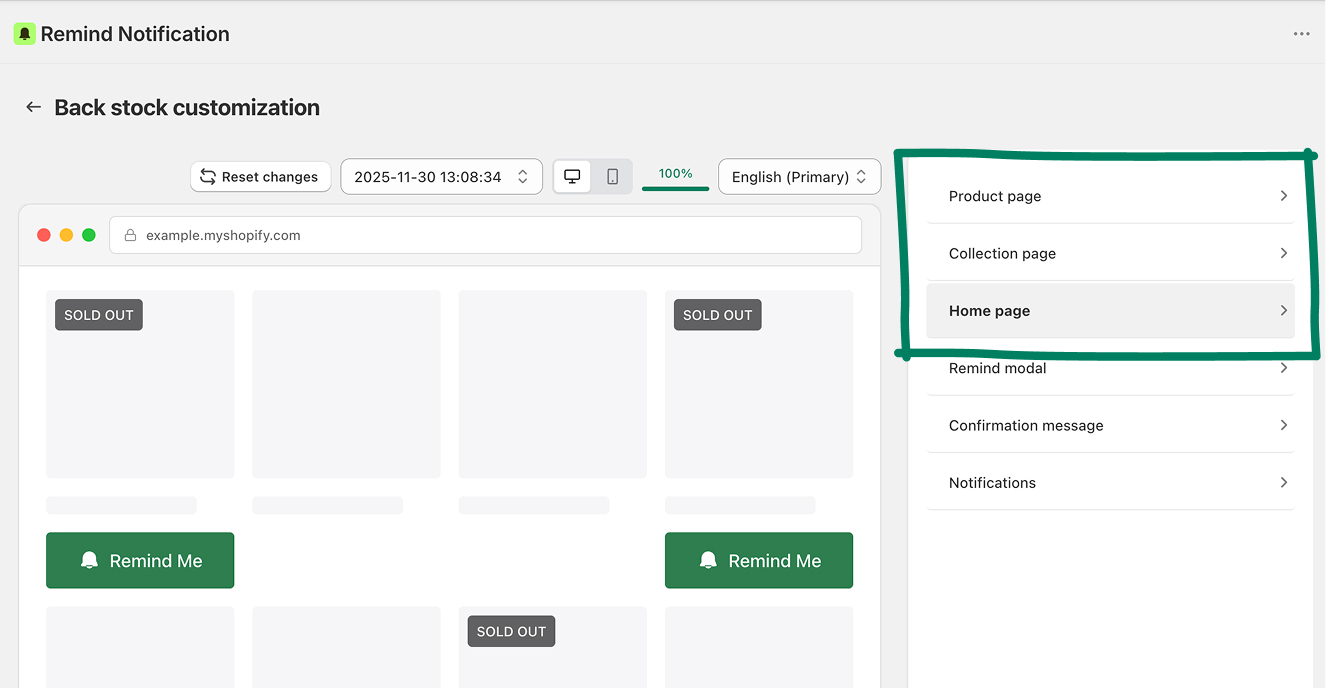Switch to desktop preview view
Image resolution: width=1326 pixels, height=688 pixels.
point(572,177)
